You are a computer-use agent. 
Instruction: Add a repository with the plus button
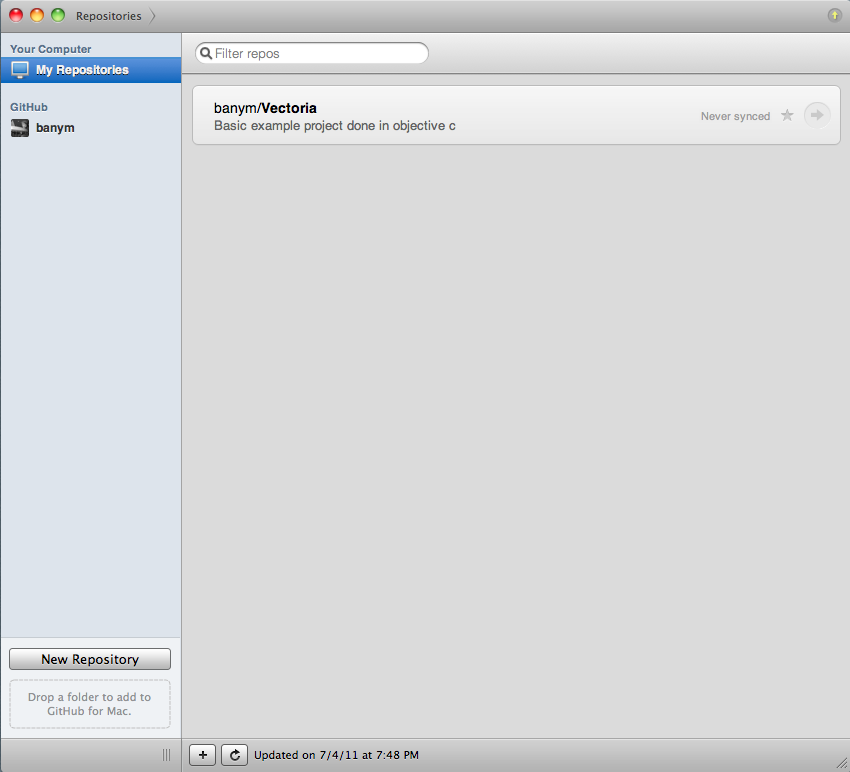click(x=203, y=755)
